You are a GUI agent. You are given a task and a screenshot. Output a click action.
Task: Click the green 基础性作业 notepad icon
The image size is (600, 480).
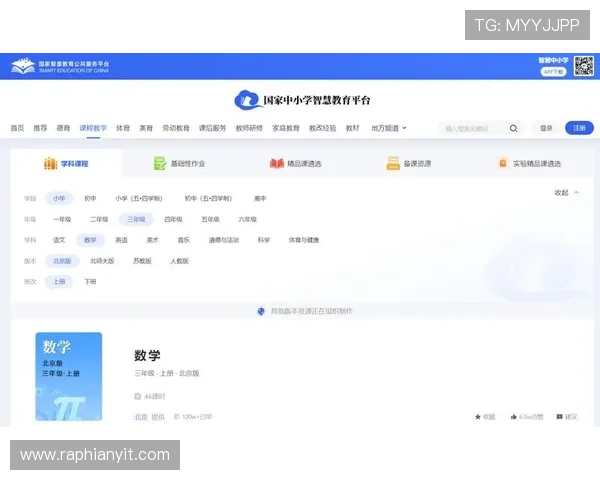[x=160, y=163]
